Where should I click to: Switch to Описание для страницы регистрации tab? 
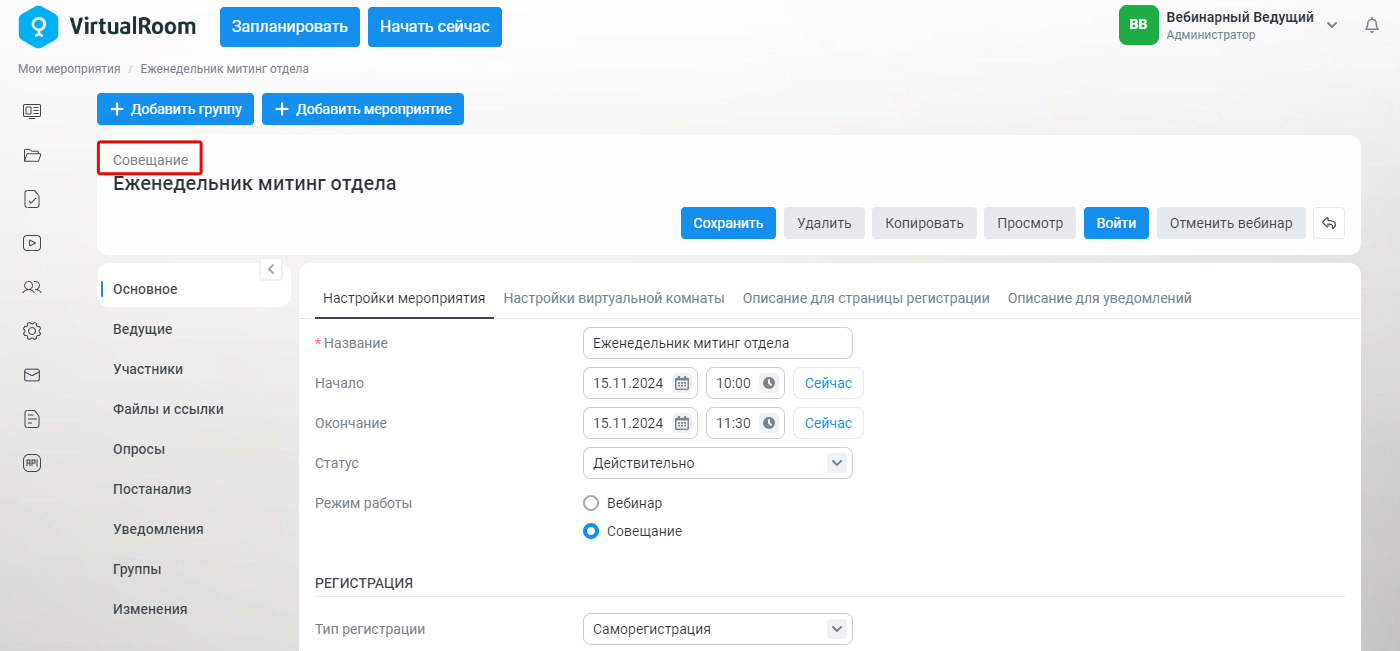(866, 298)
